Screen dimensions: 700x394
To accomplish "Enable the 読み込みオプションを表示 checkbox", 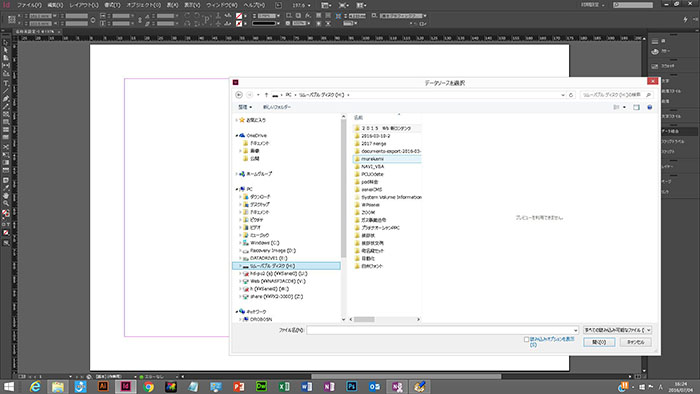I will tap(526, 340).
